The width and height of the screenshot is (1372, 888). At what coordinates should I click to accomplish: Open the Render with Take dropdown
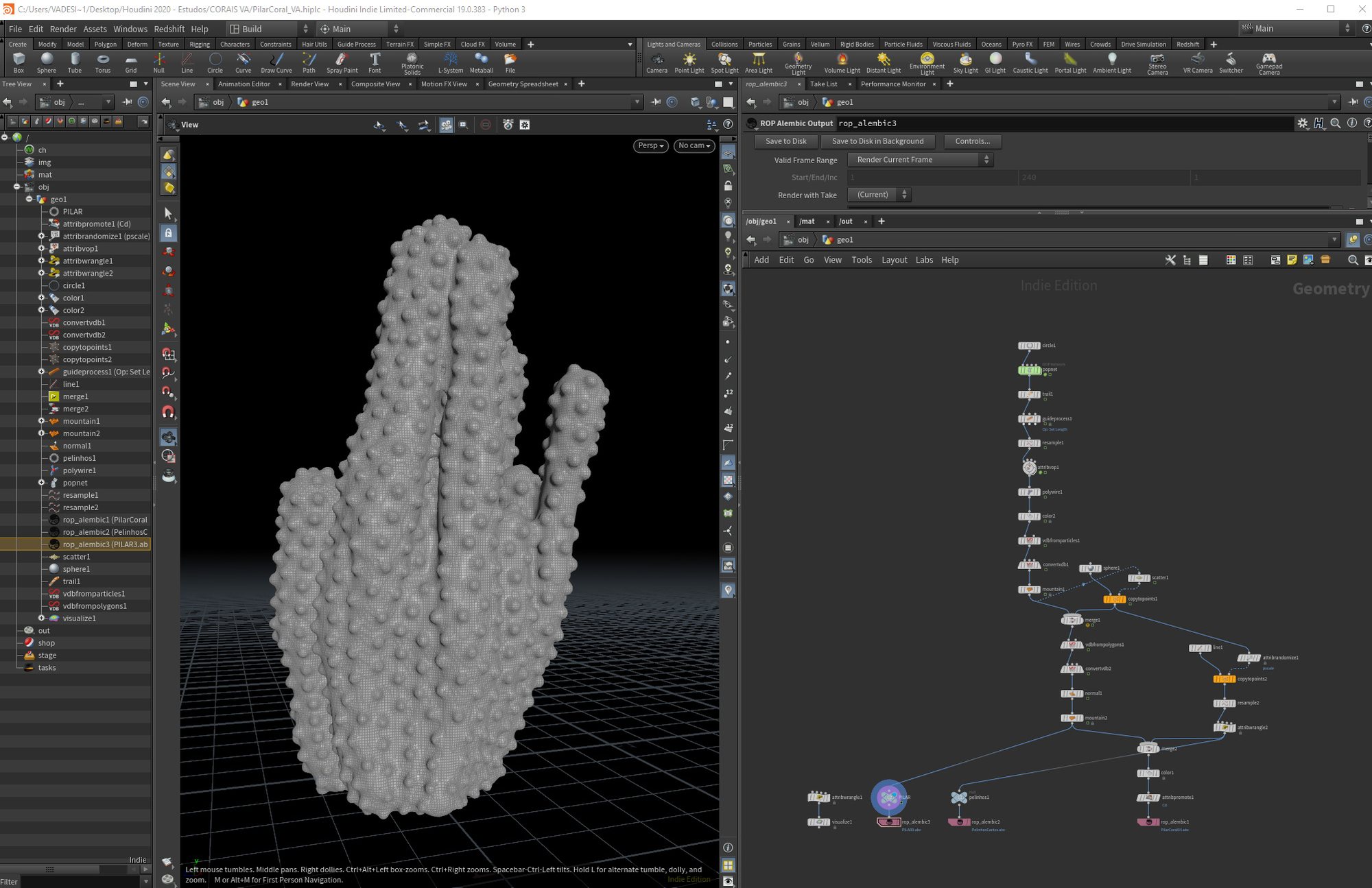879,195
